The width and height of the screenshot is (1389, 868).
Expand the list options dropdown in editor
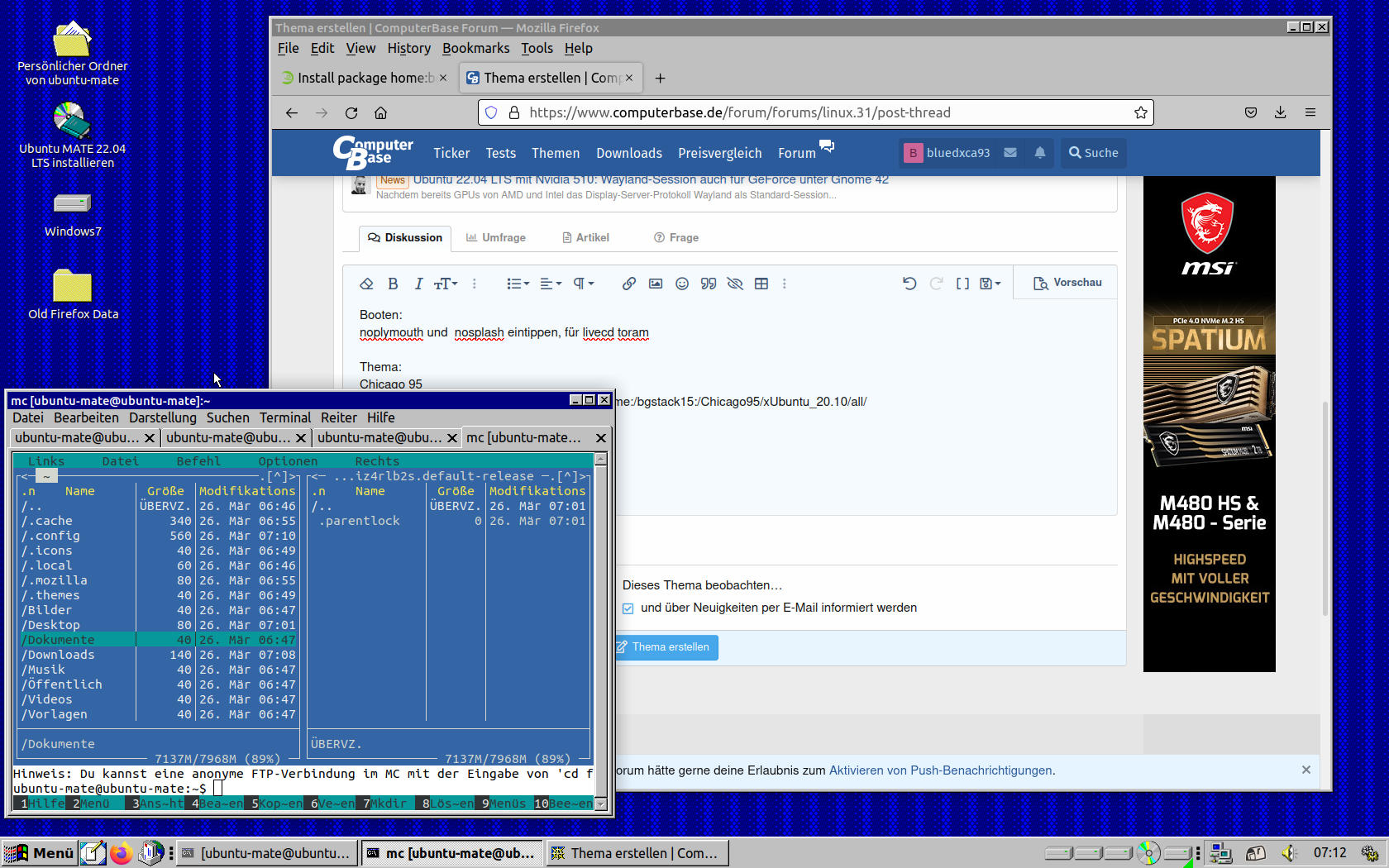tap(518, 284)
